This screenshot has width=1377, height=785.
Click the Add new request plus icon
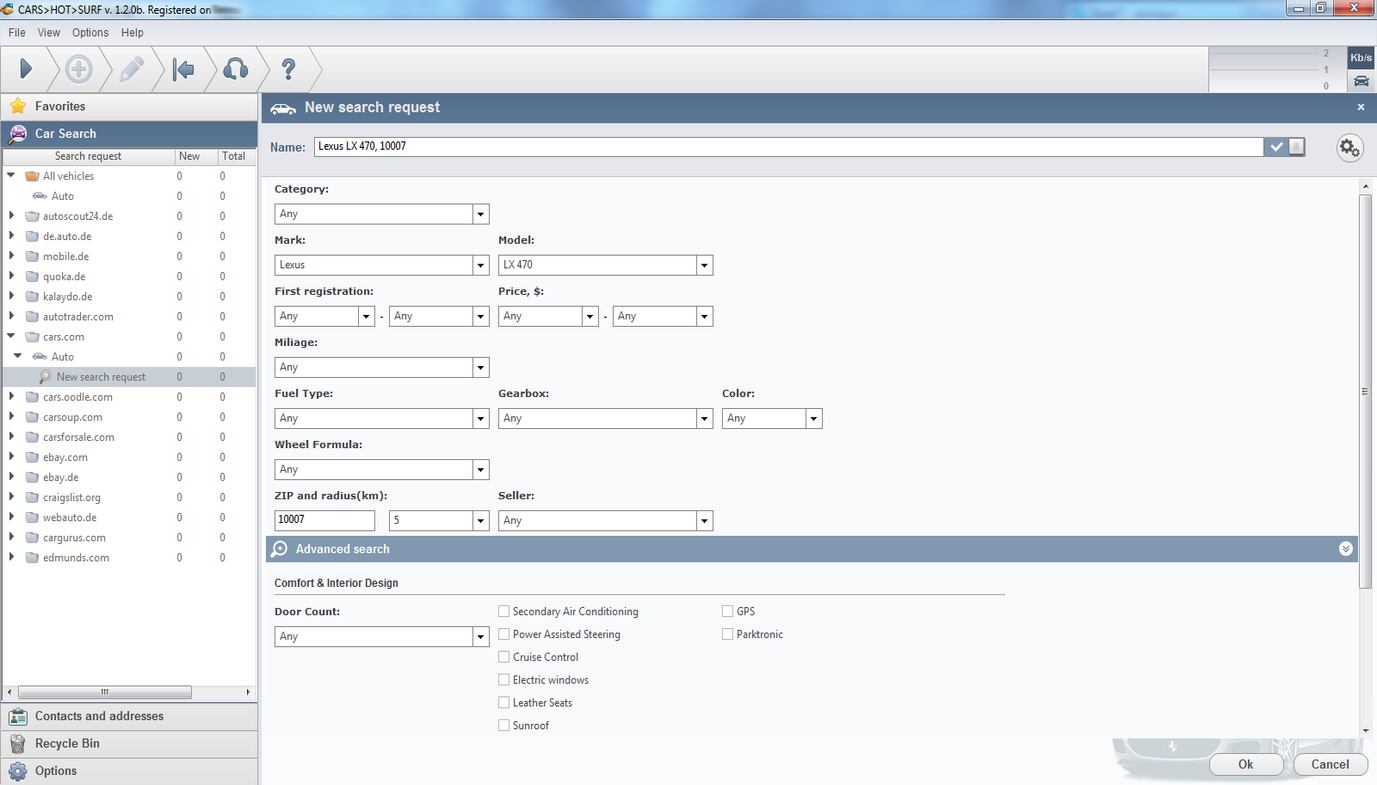pos(79,69)
